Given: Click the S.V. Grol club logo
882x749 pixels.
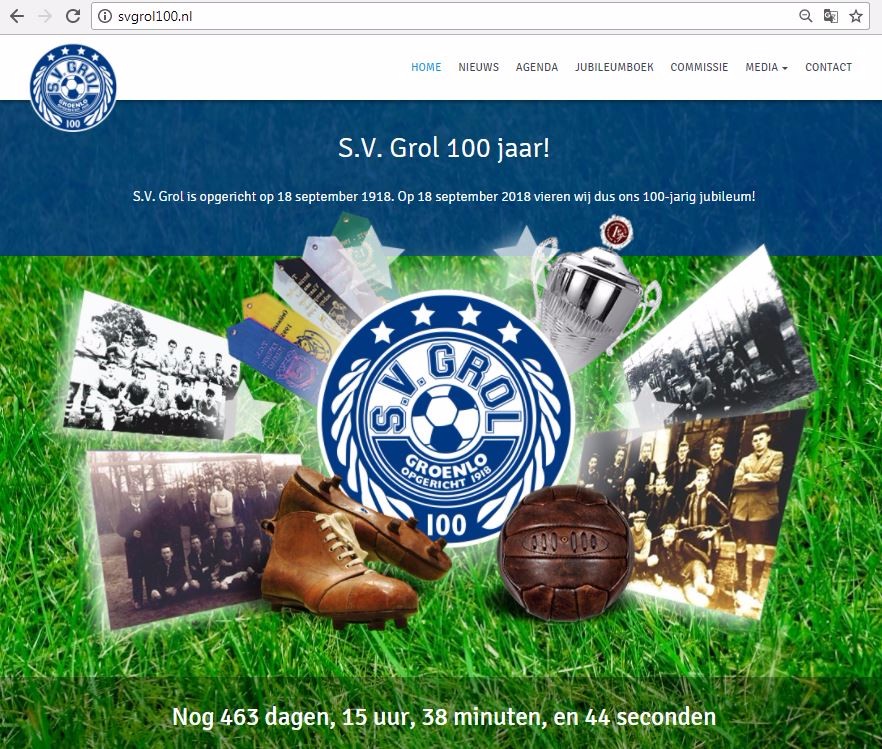Looking at the screenshot, I should 73,86.
